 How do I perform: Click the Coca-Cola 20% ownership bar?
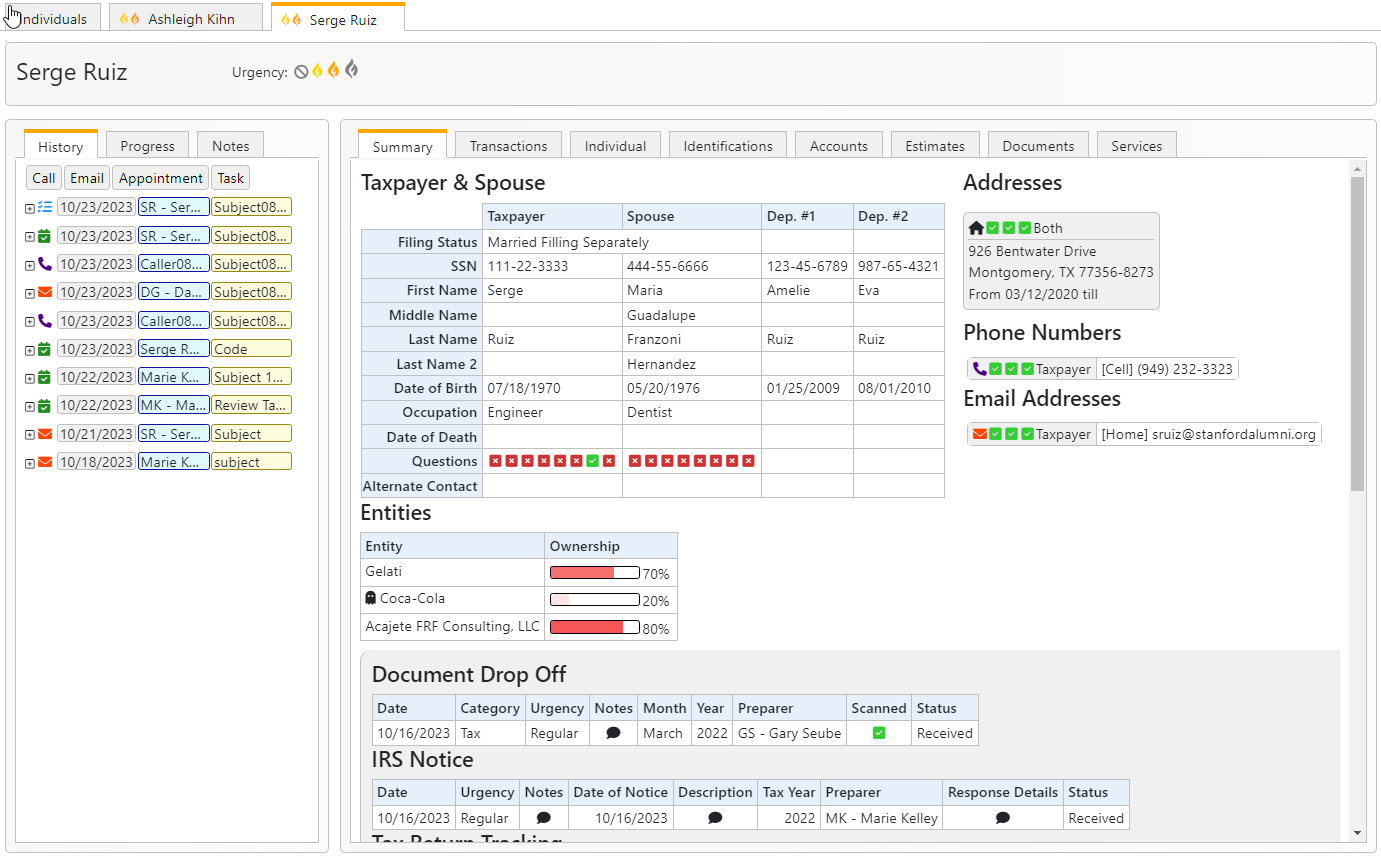coord(595,599)
